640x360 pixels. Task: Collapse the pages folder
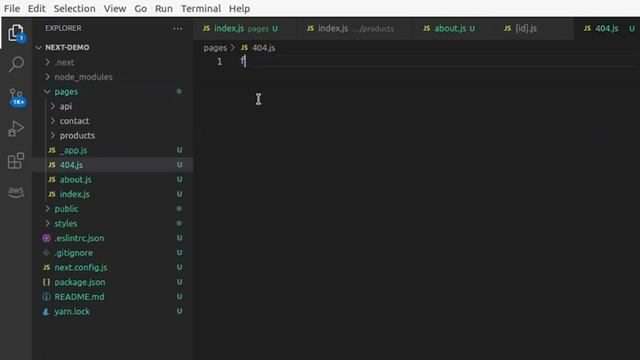[x=47, y=91]
